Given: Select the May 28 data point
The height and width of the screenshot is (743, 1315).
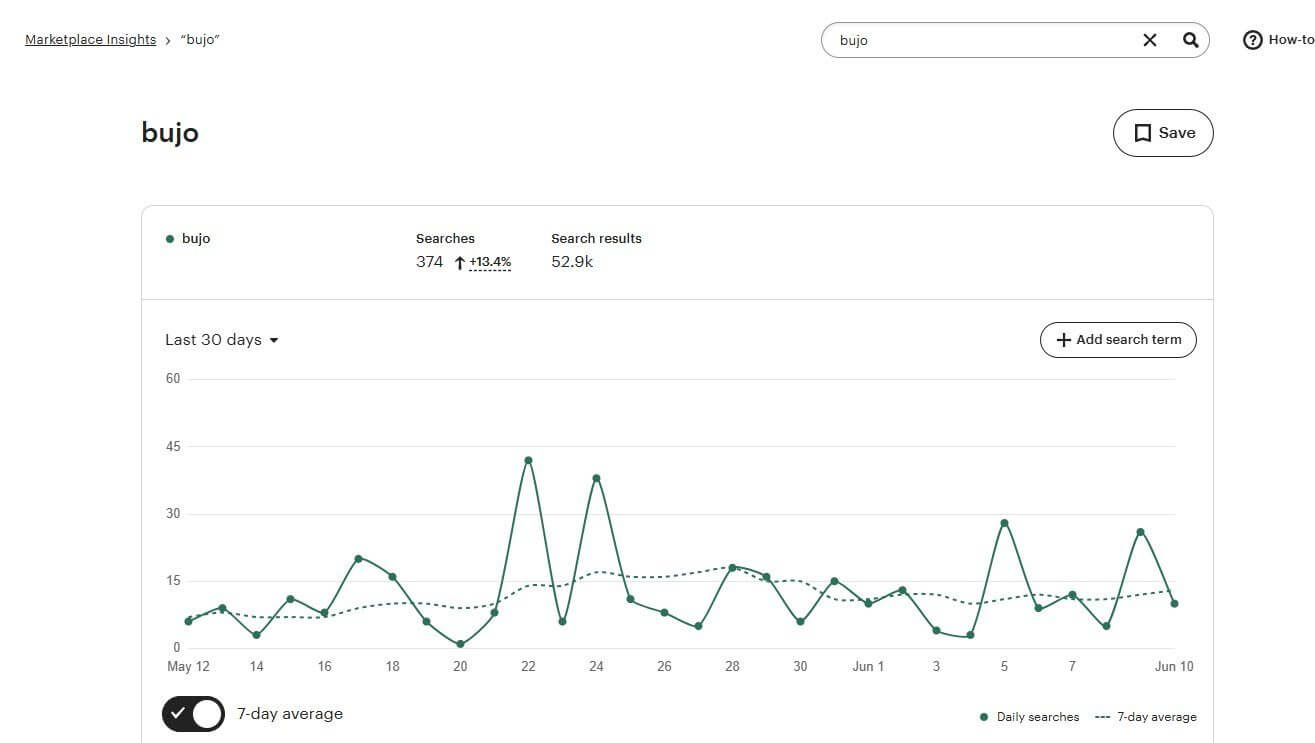Looking at the screenshot, I should [x=732, y=567].
